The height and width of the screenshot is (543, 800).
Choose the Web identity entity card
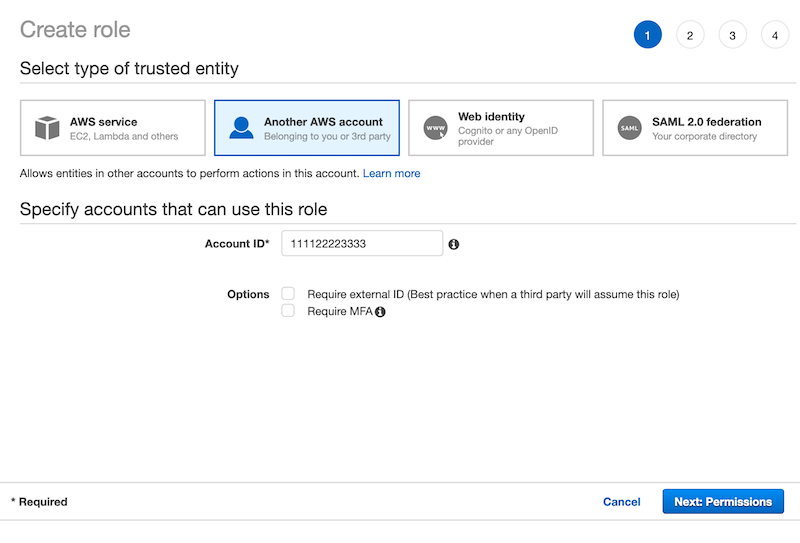[501, 128]
